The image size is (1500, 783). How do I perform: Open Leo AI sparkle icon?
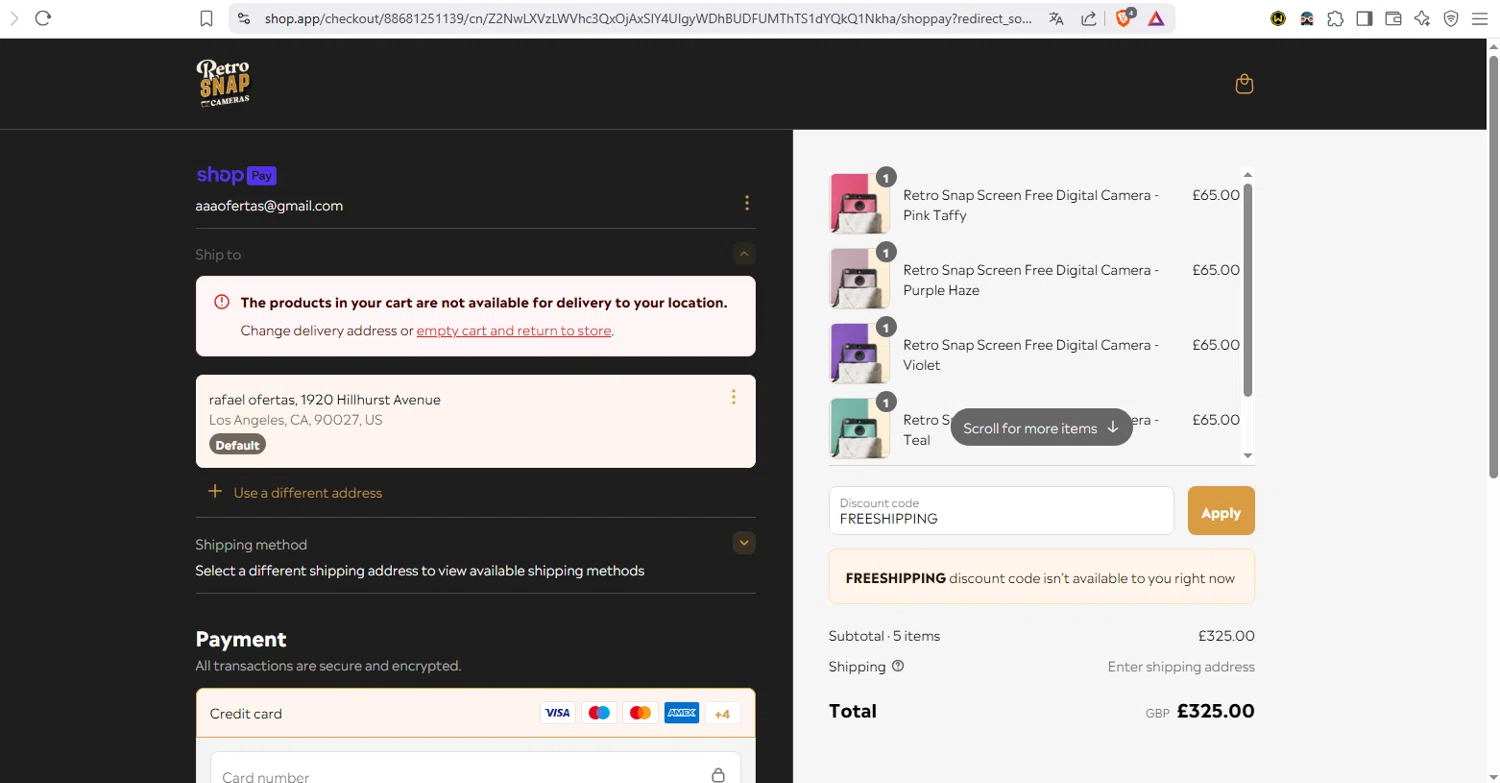pyautogui.click(x=1422, y=18)
